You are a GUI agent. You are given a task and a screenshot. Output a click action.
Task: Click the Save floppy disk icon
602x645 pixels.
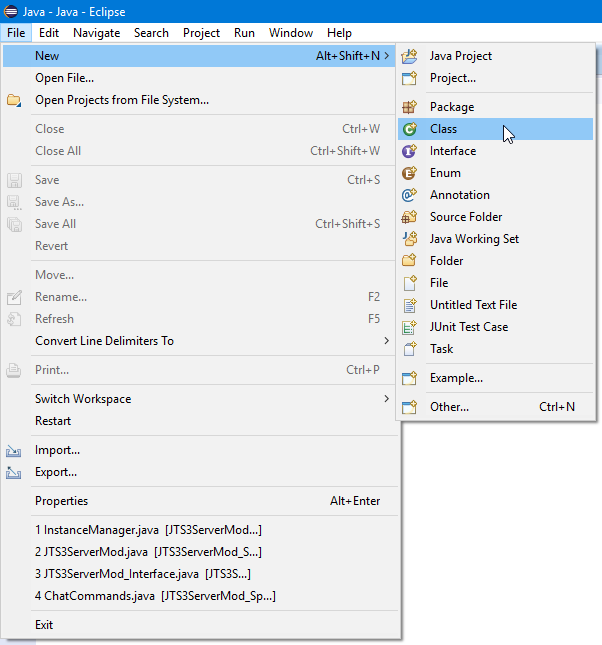14,180
